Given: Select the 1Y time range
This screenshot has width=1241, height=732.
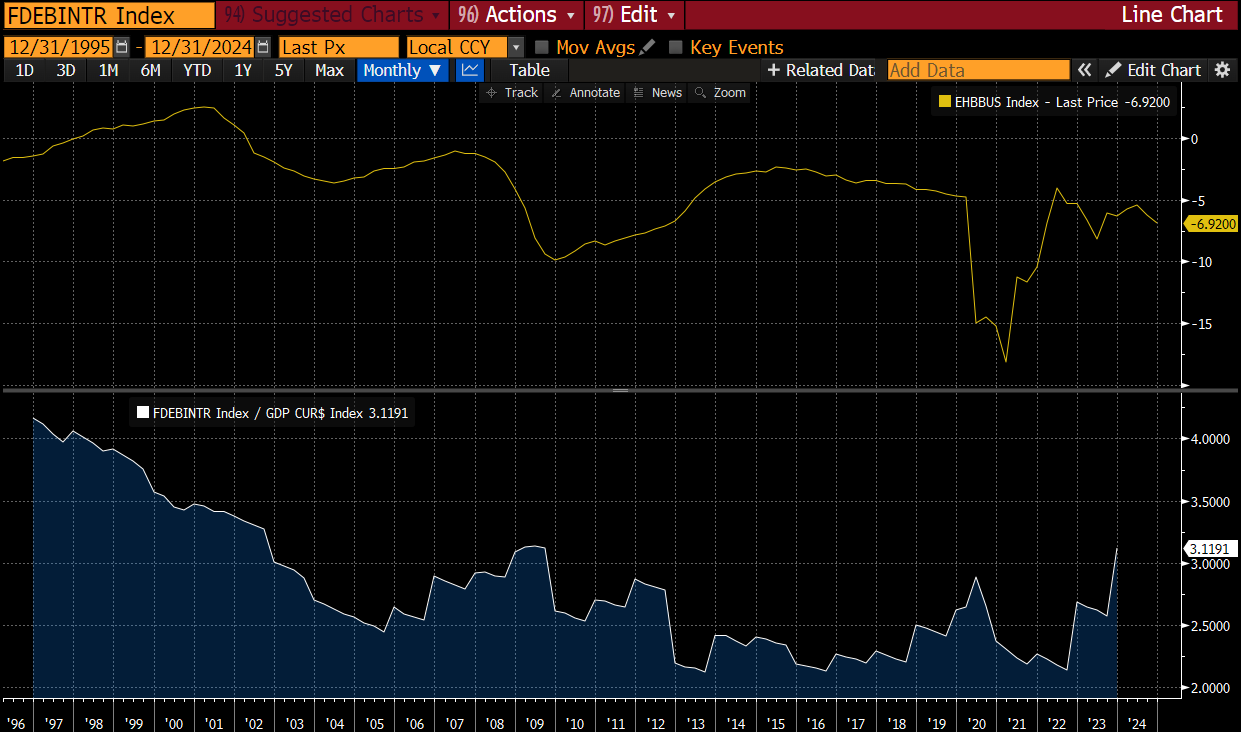Looking at the screenshot, I should [x=243, y=70].
